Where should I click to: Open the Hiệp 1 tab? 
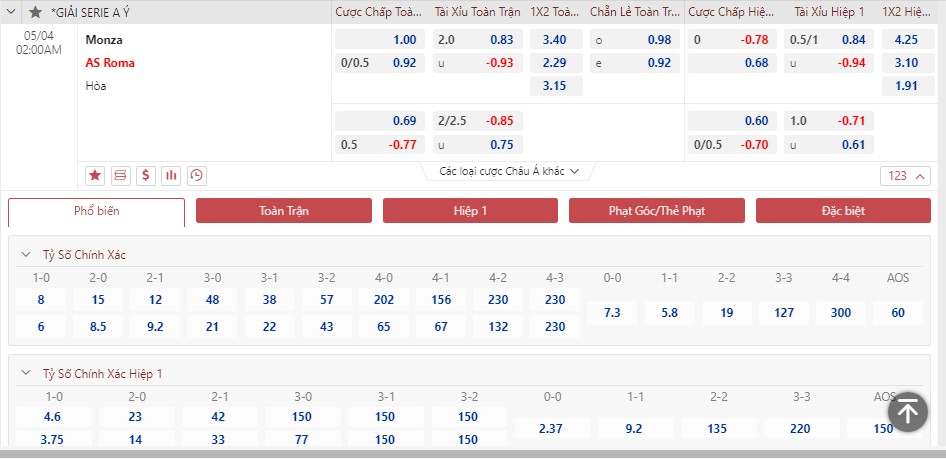pos(471,211)
